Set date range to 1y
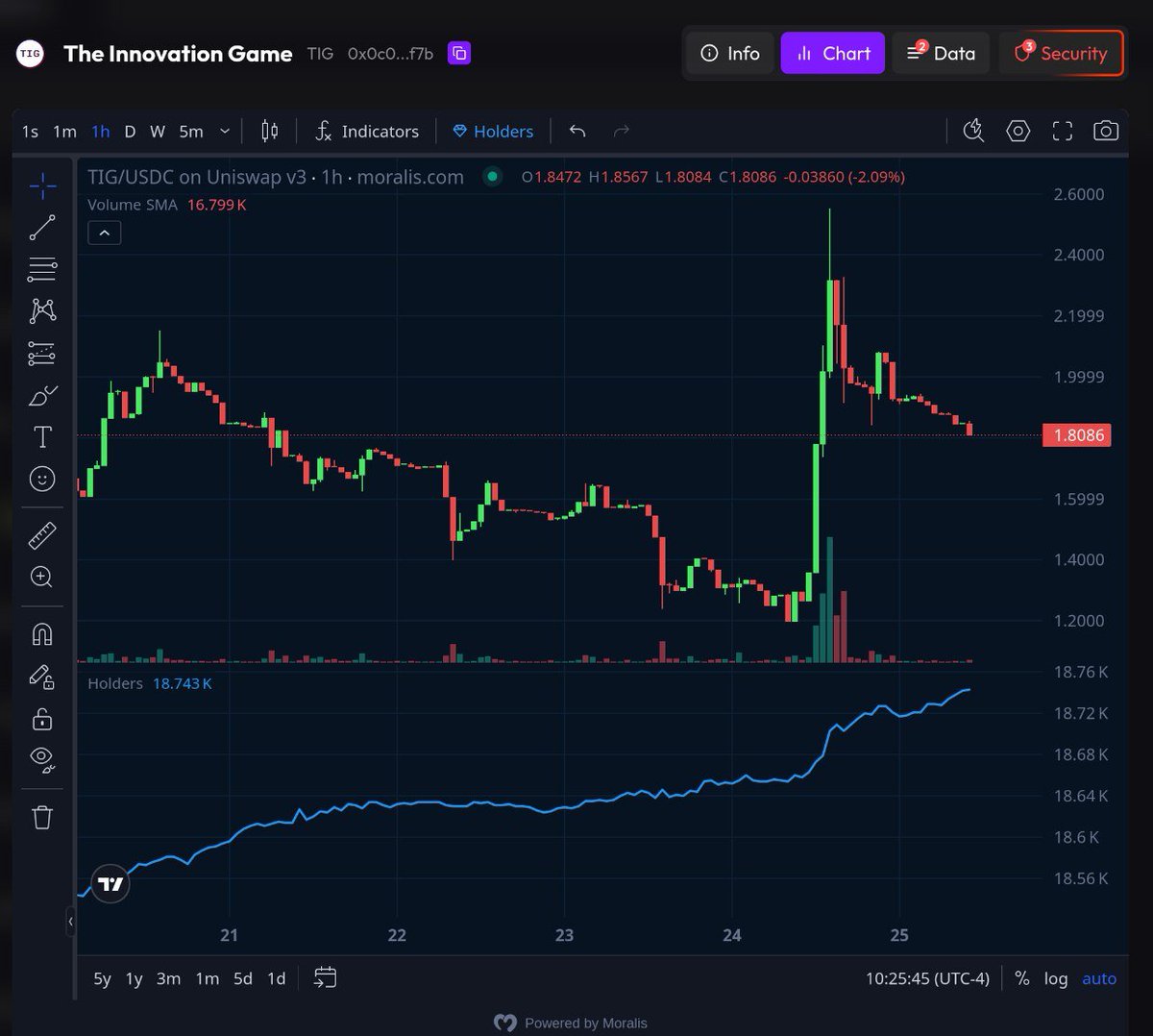 (x=135, y=978)
